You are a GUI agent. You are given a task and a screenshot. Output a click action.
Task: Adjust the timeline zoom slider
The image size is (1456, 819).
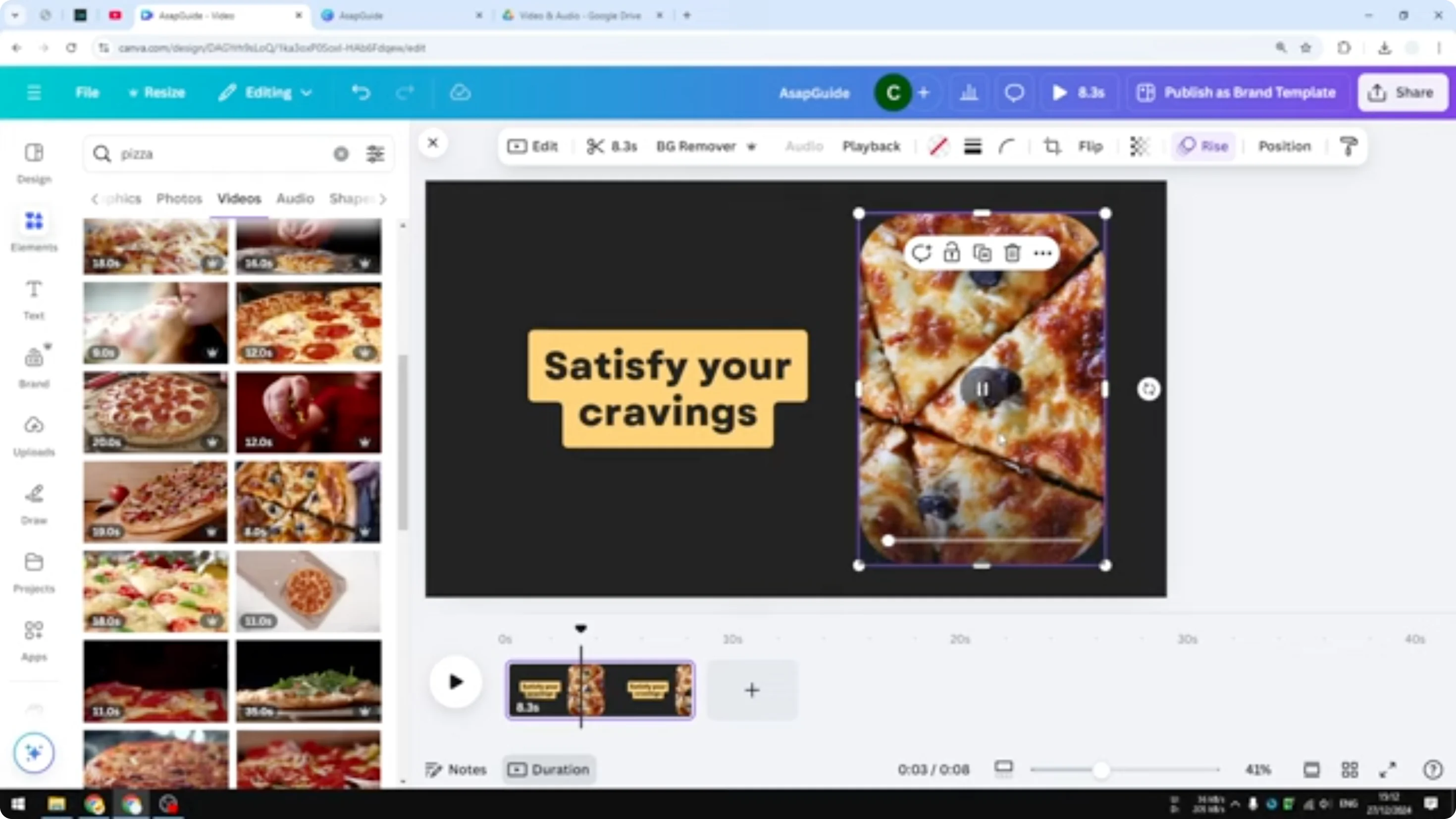tap(1101, 769)
